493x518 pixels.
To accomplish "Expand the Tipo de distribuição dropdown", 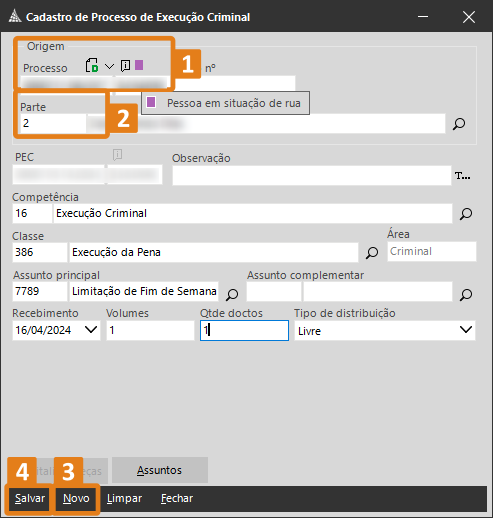I will pyautogui.click(x=466, y=330).
